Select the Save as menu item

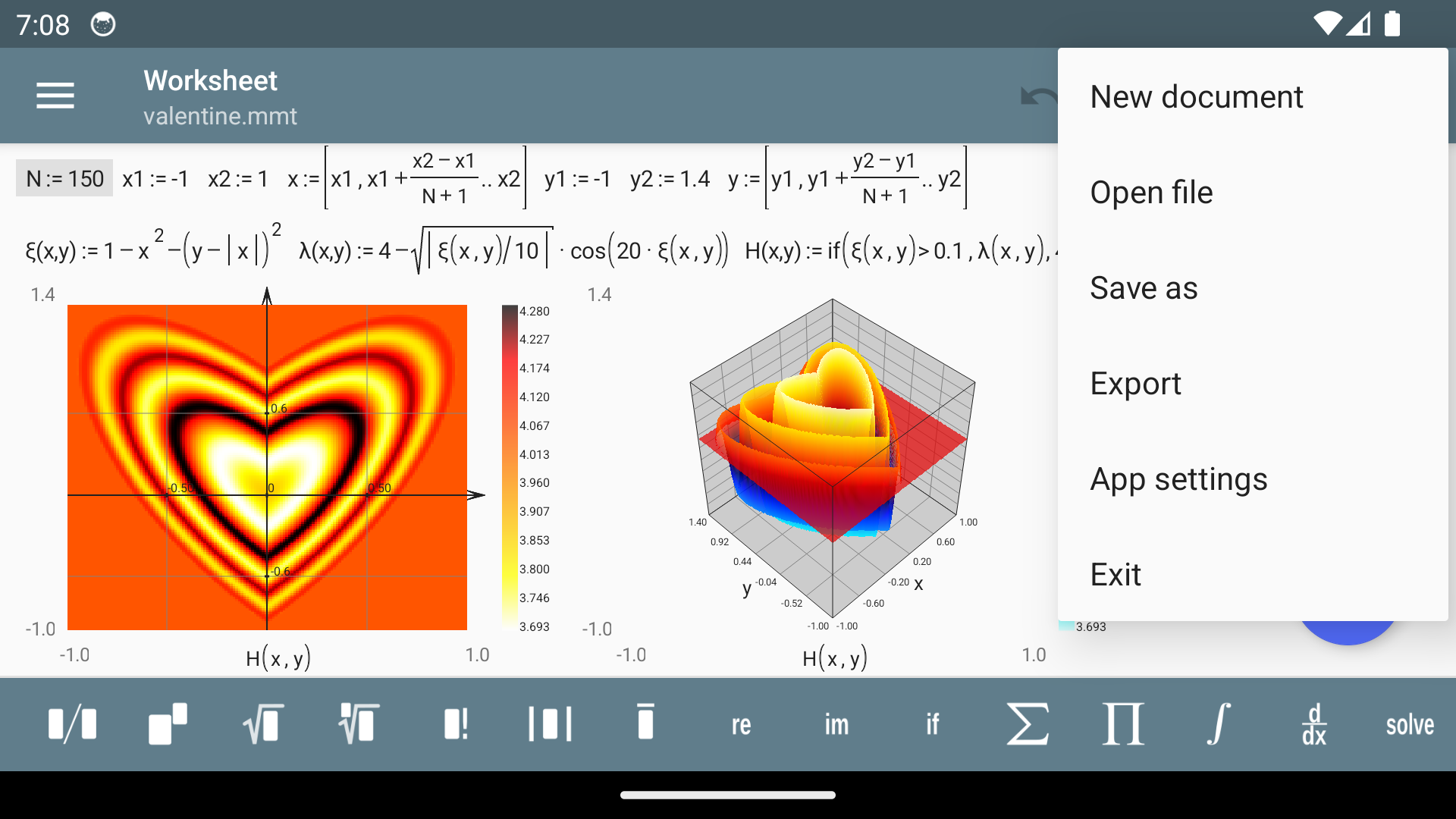[x=1144, y=288]
